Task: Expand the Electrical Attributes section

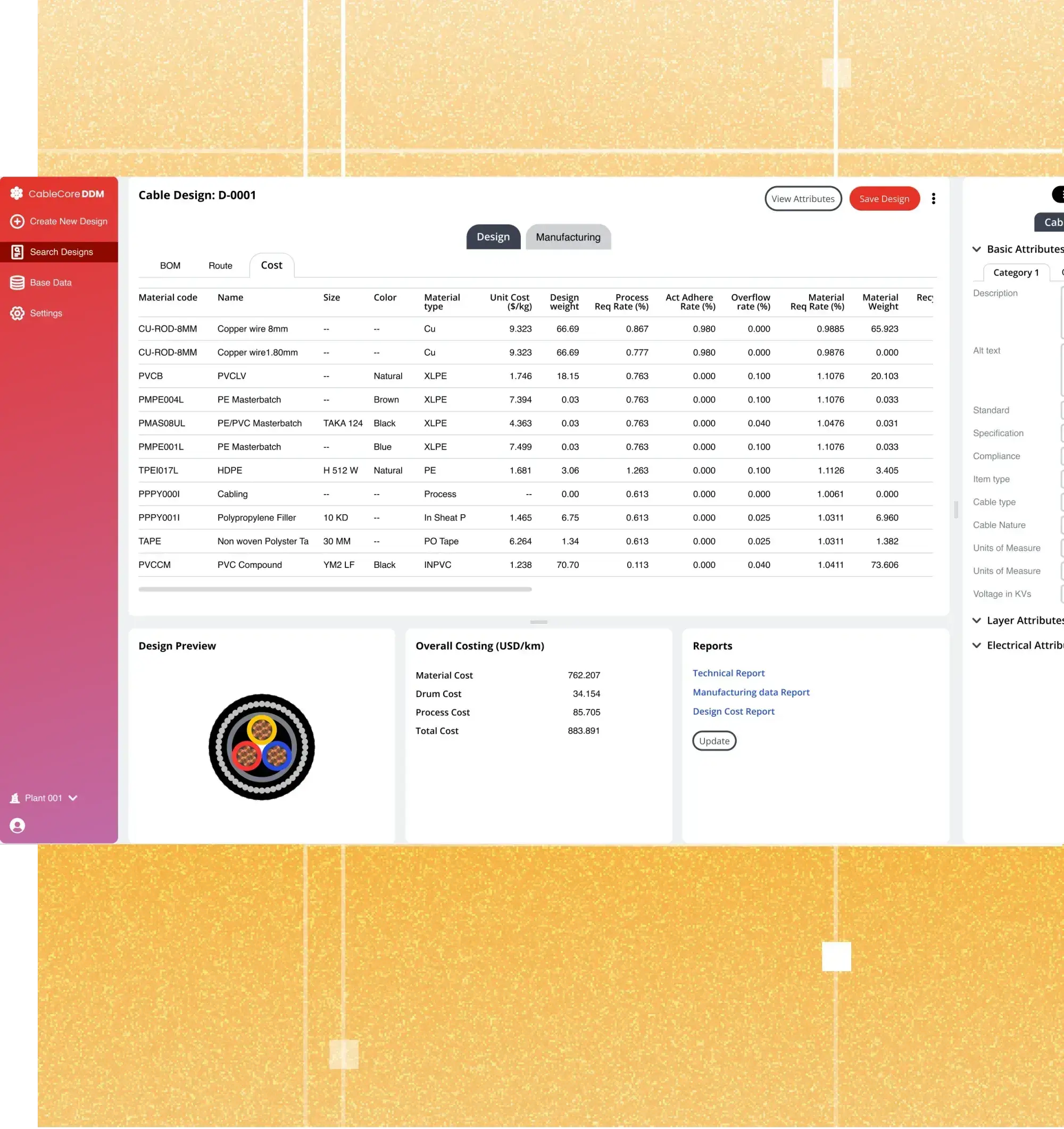Action: point(977,646)
